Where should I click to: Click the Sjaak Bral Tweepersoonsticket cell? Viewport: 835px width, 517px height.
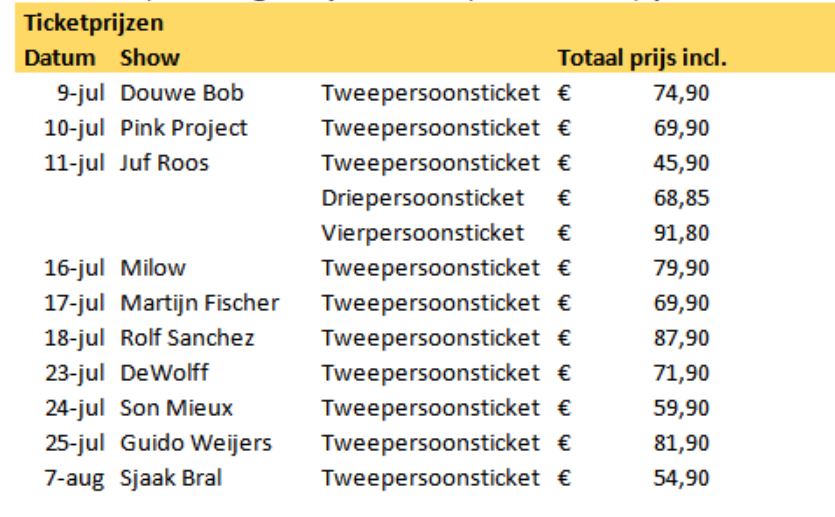[430, 478]
